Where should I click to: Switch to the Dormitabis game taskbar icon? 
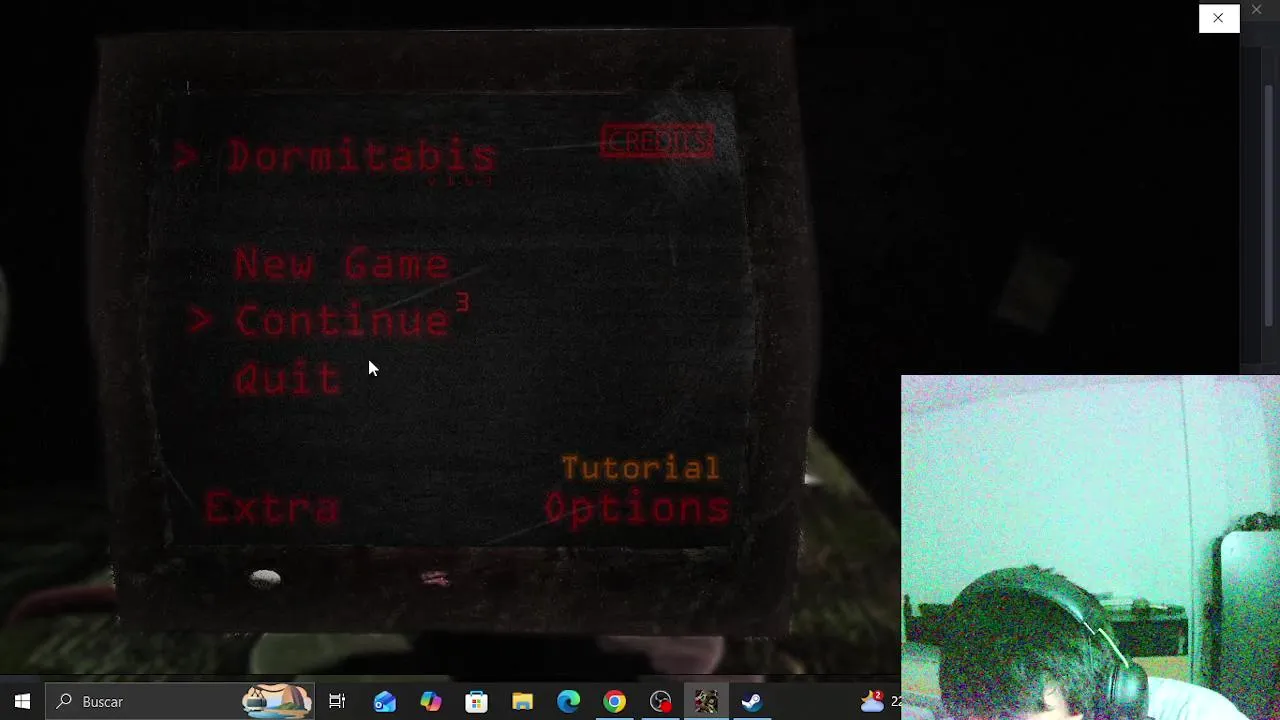click(707, 702)
